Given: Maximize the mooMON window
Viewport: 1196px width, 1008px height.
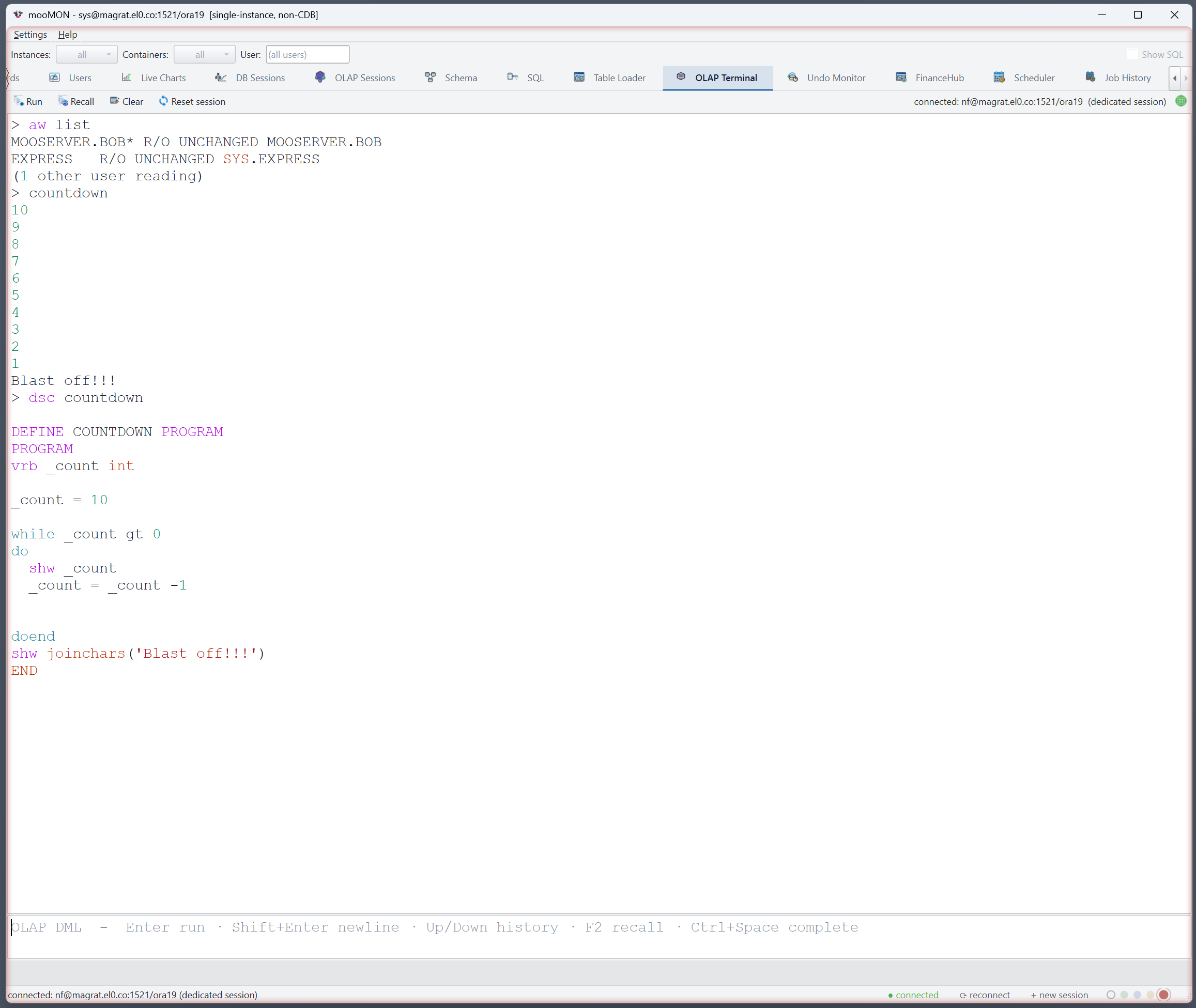Looking at the screenshot, I should [x=1138, y=14].
